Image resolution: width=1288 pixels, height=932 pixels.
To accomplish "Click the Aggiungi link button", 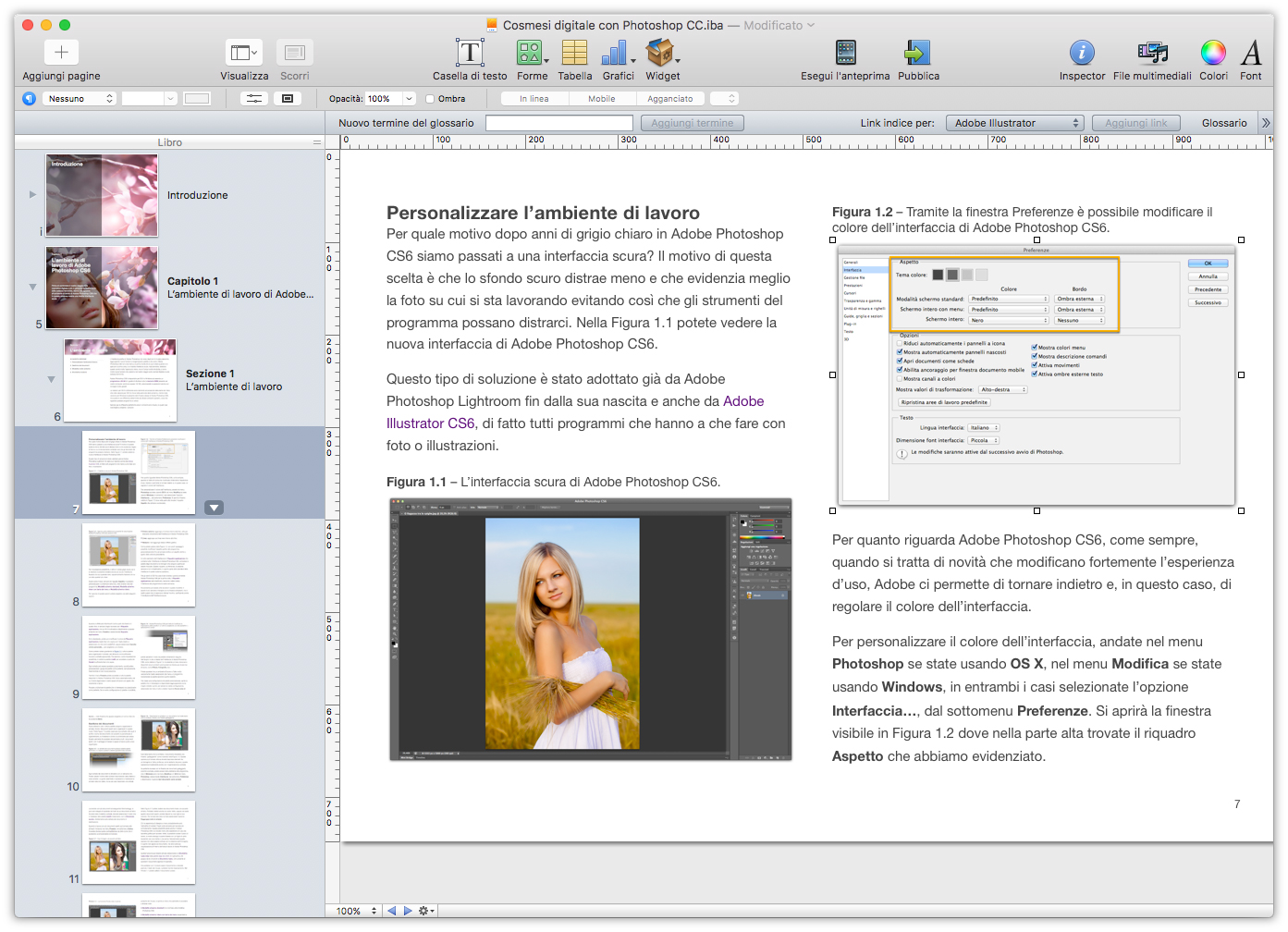I will click(1136, 123).
